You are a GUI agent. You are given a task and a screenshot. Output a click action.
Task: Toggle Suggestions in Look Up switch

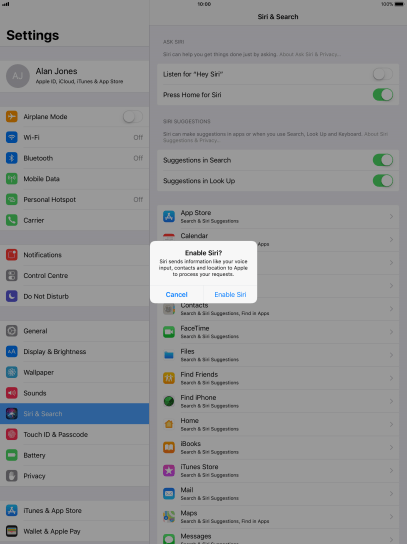(383, 181)
